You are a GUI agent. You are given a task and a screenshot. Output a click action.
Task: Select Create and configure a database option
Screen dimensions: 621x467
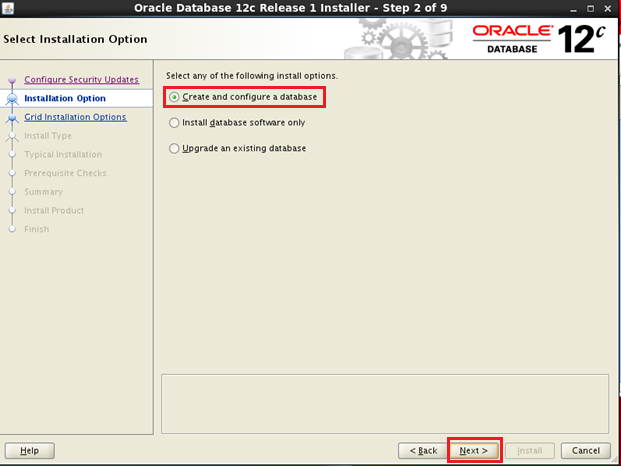(244, 97)
